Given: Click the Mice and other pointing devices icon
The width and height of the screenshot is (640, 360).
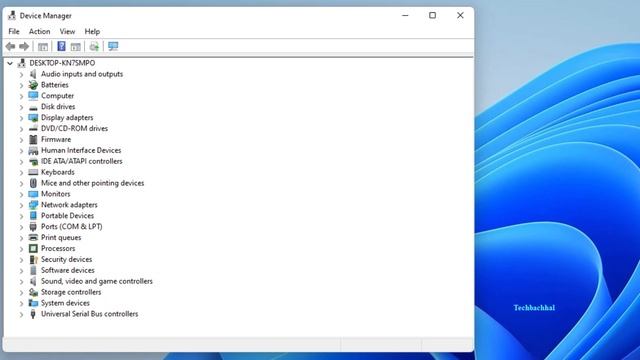Looking at the screenshot, I should point(33,183).
